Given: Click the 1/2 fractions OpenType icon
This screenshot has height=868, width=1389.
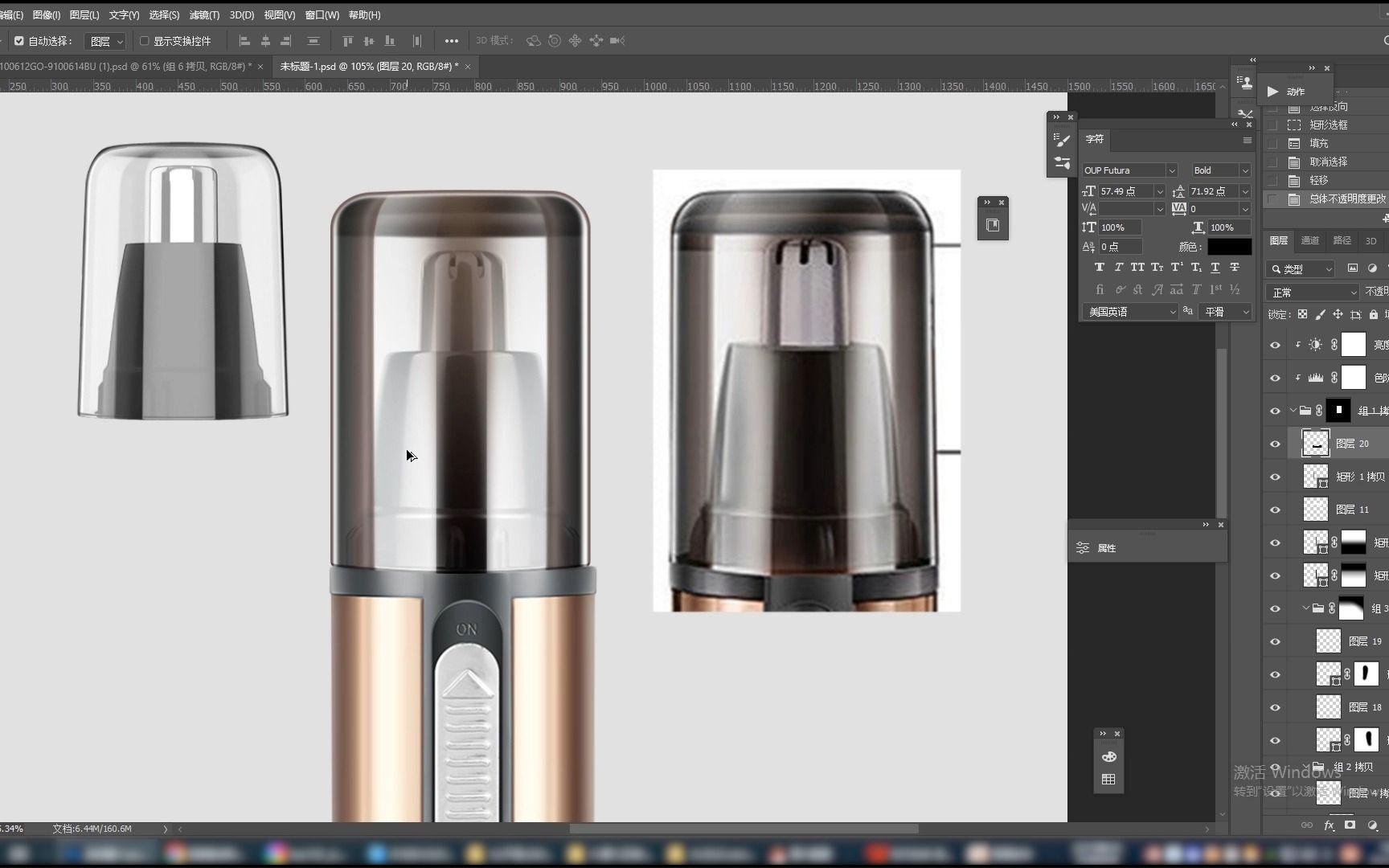Looking at the screenshot, I should 1235,289.
